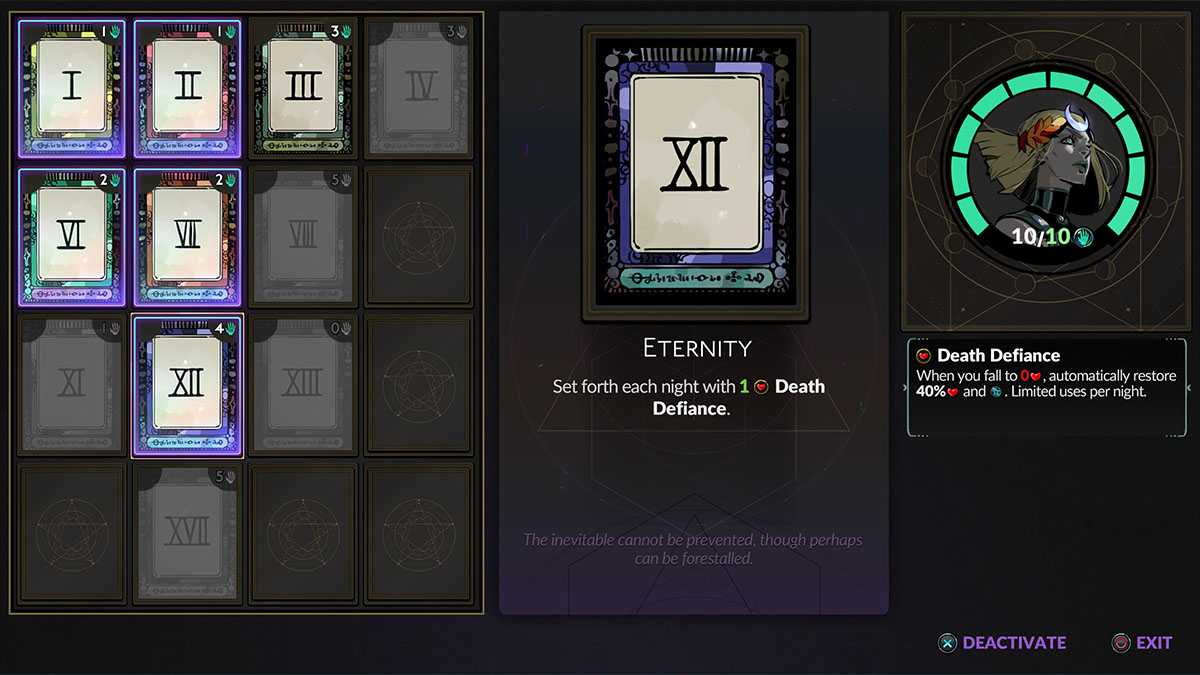Click the X icon next to Deactivate
The image size is (1200, 675).
coord(947,643)
